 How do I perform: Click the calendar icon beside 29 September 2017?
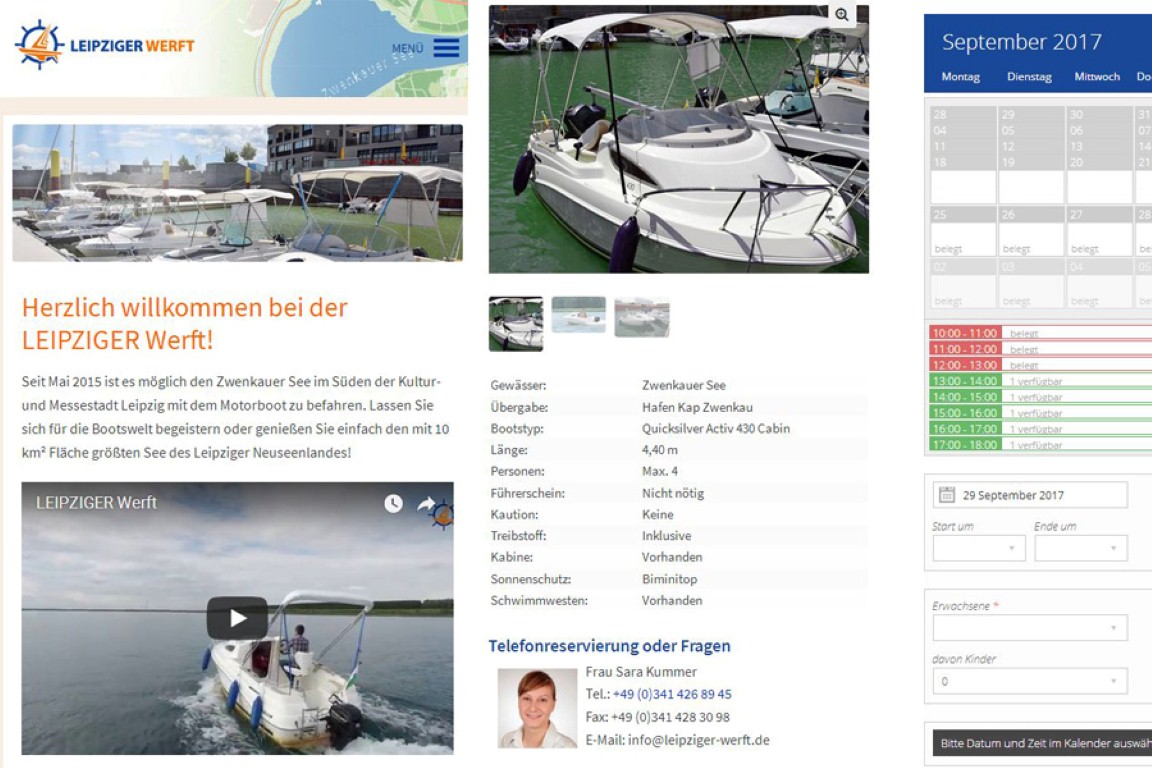(x=947, y=495)
